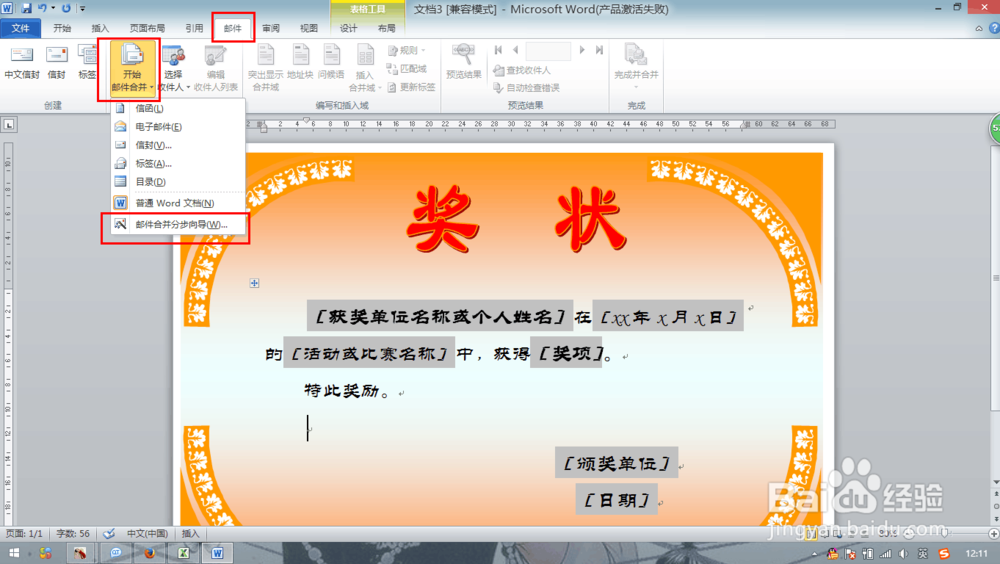Click the award placeholder [奖项]
Screen dimensions: 1000x564
click(566, 353)
